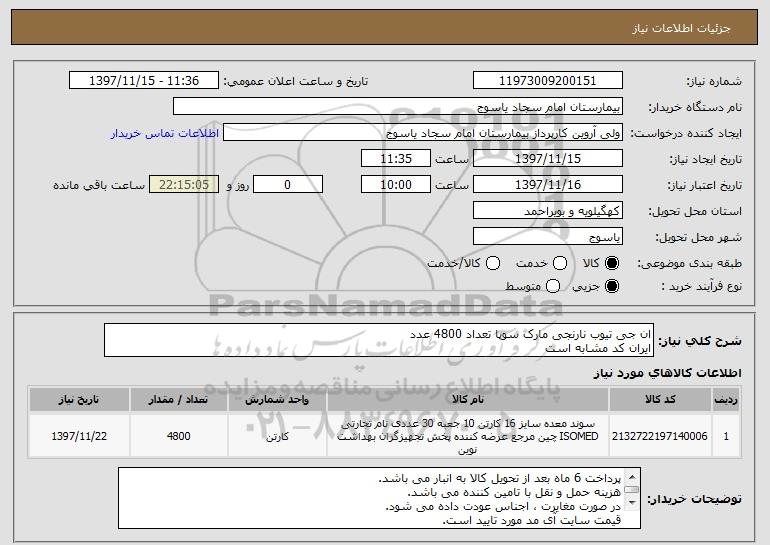Click the remaining days field showing 0

pyautogui.click(x=288, y=185)
